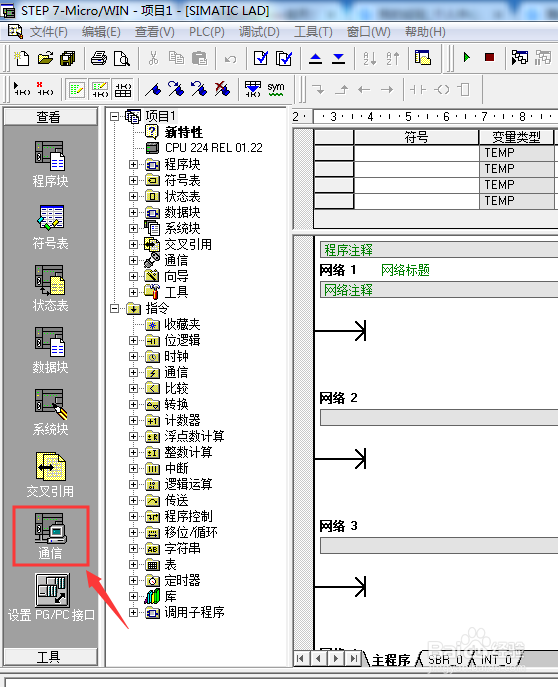This screenshot has height=687, width=558.
Task: Open 交叉引用 in the view sidebar
Action: 50,475
